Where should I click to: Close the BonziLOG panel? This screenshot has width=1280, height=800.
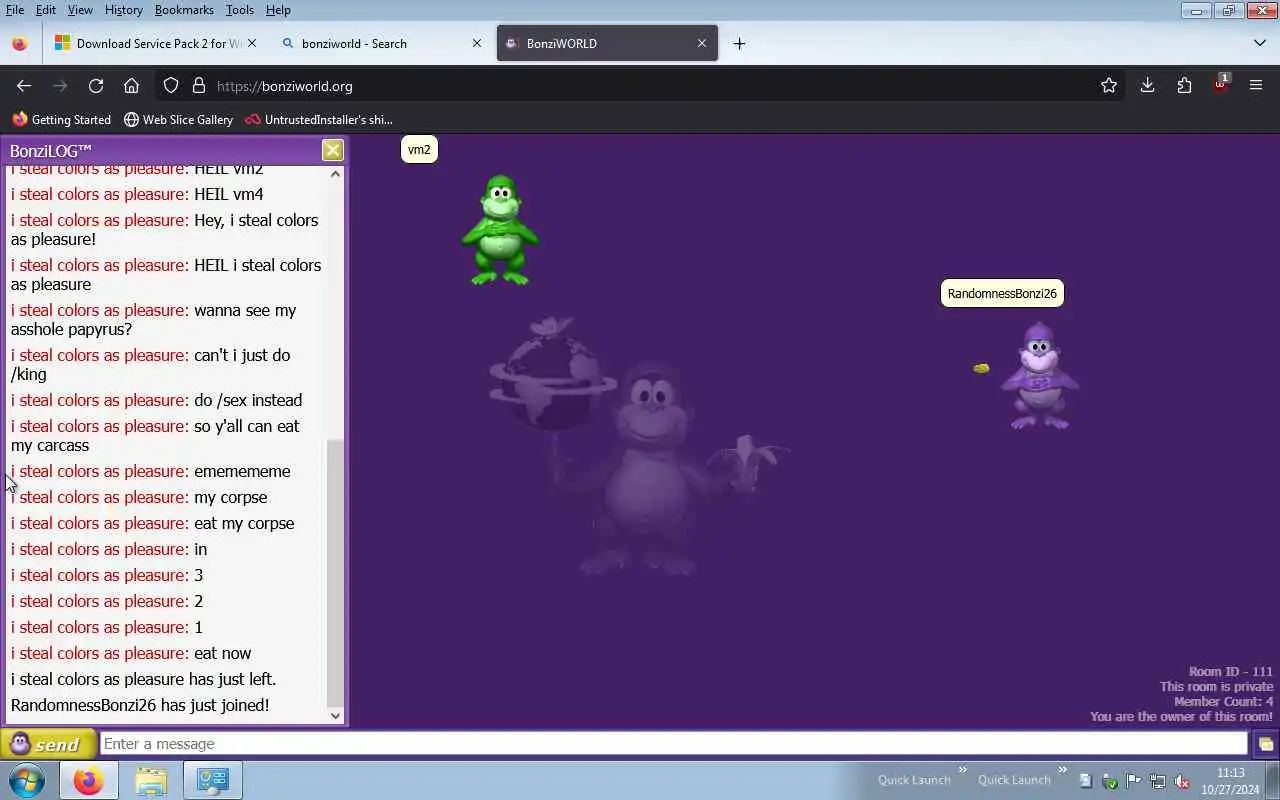coord(333,150)
